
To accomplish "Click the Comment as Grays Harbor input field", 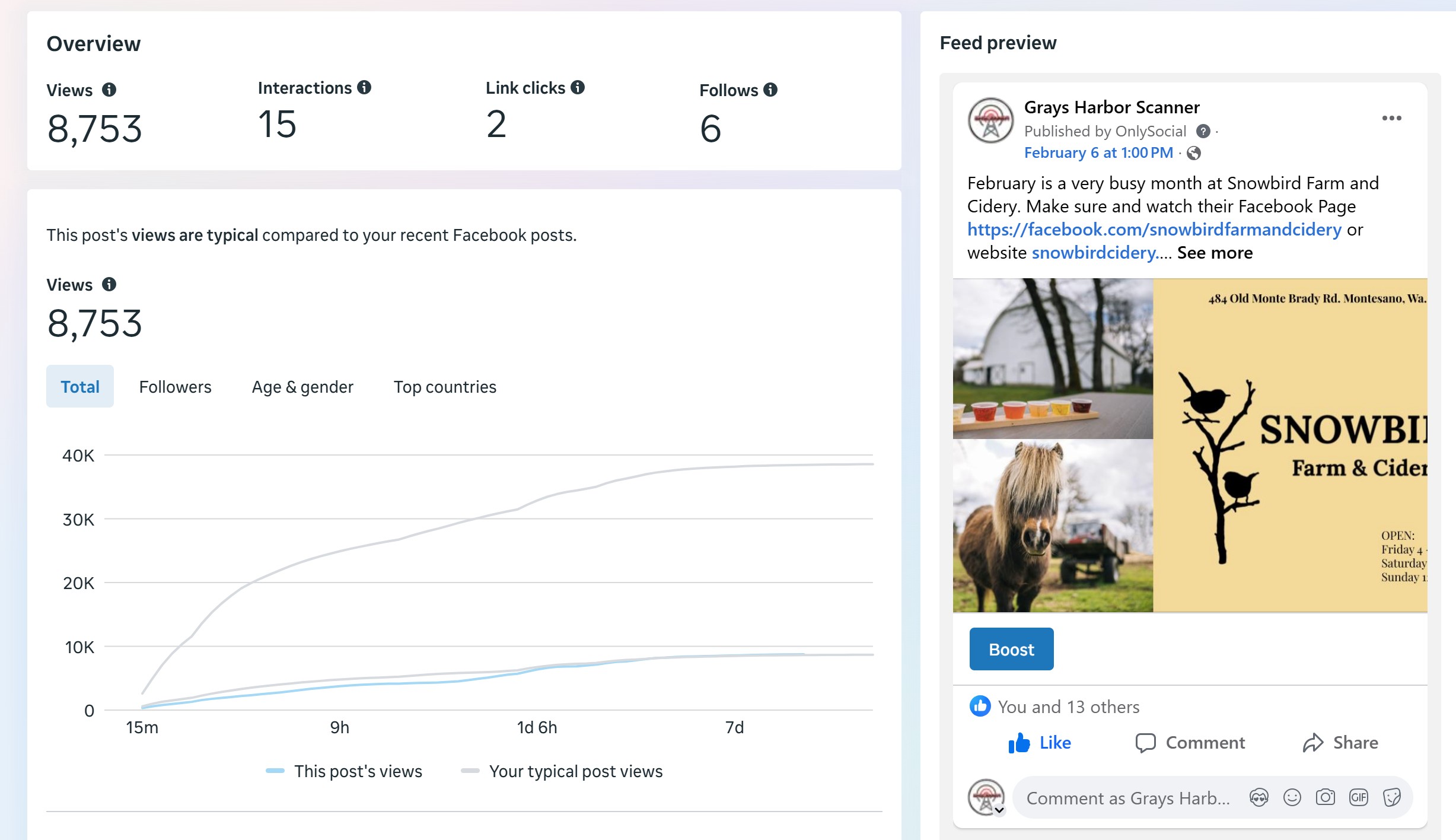I will click(x=1127, y=798).
